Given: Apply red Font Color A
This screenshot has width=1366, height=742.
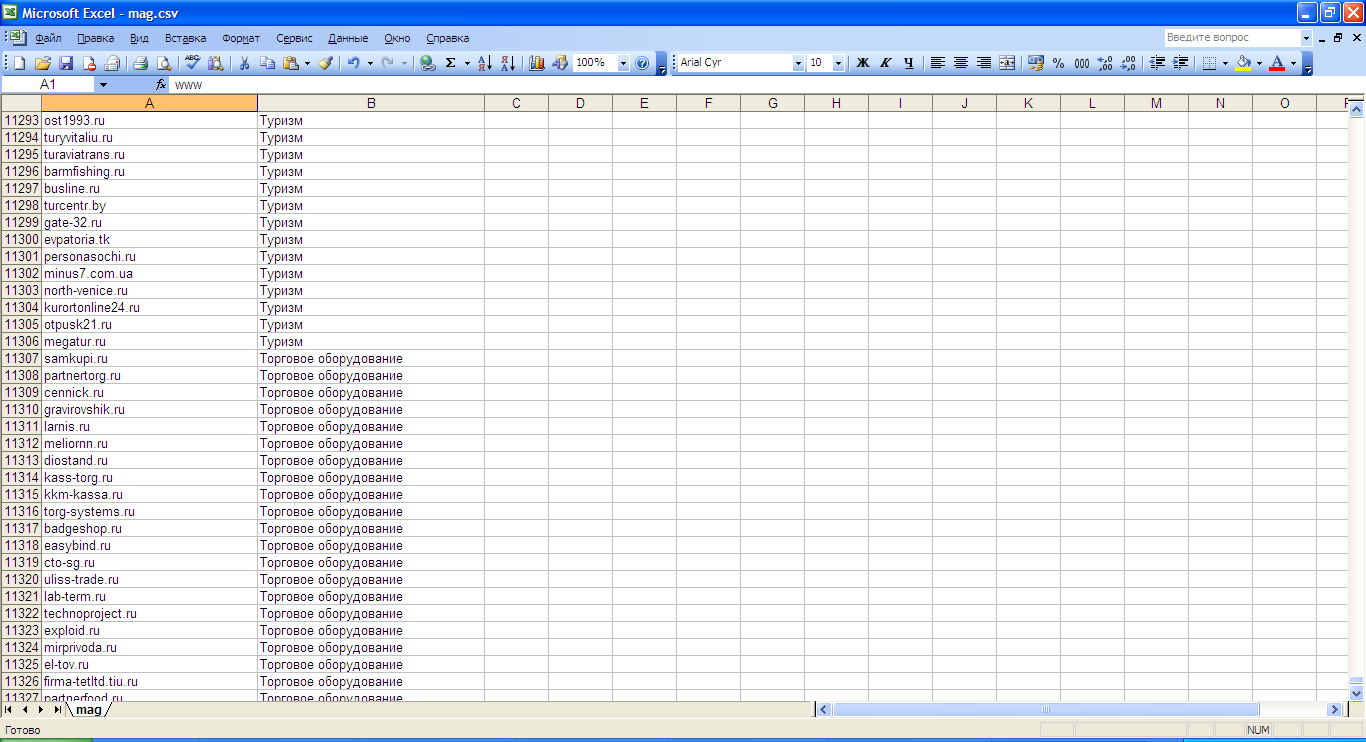Looking at the screenshot, I should (x=1277, y=63).
